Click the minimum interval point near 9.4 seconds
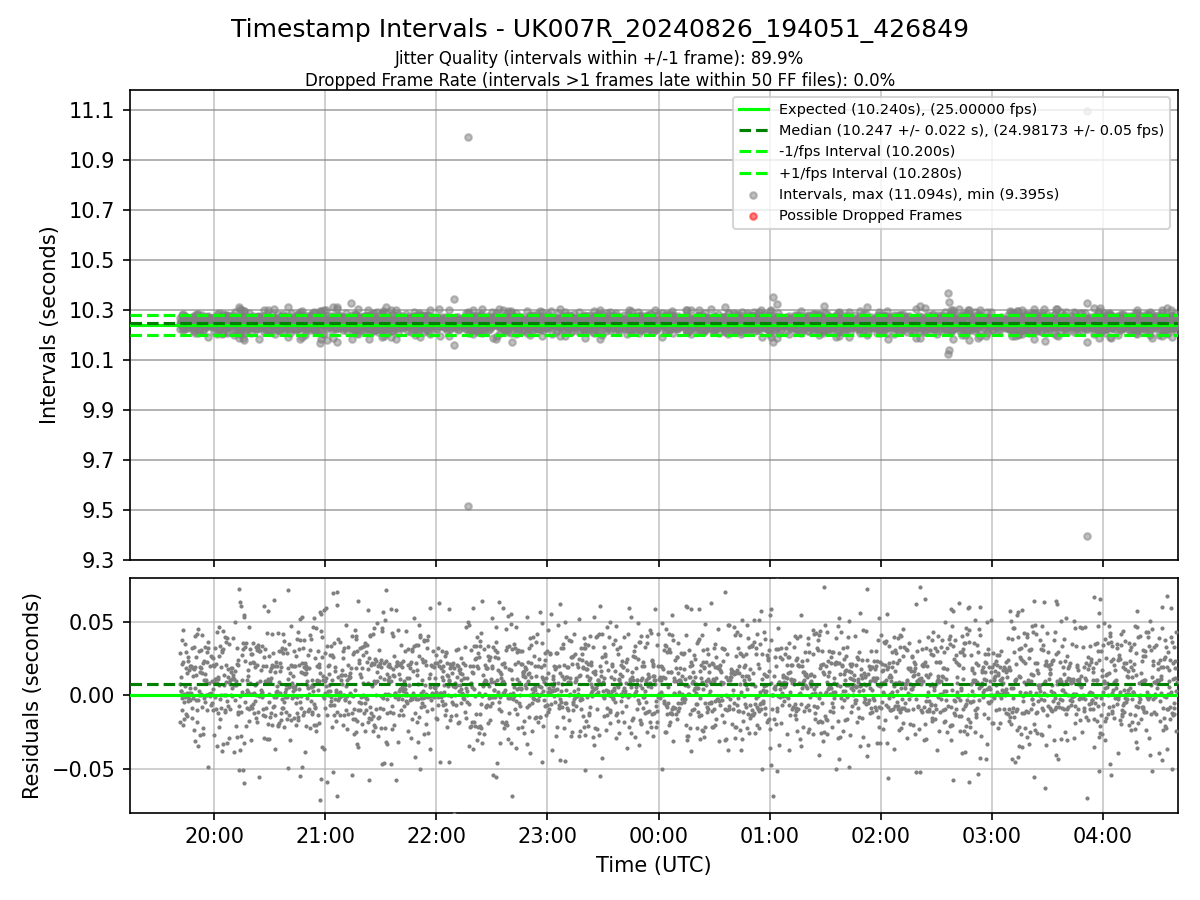 1087,536
